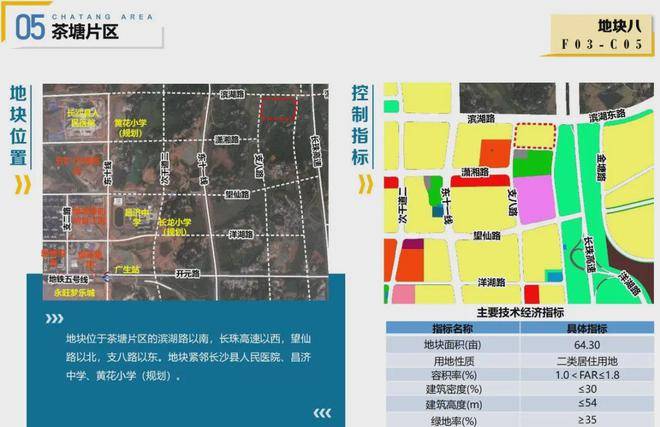Click the value 二类居住用地
This screenshot has width=660, height=427.
[587, 360]
